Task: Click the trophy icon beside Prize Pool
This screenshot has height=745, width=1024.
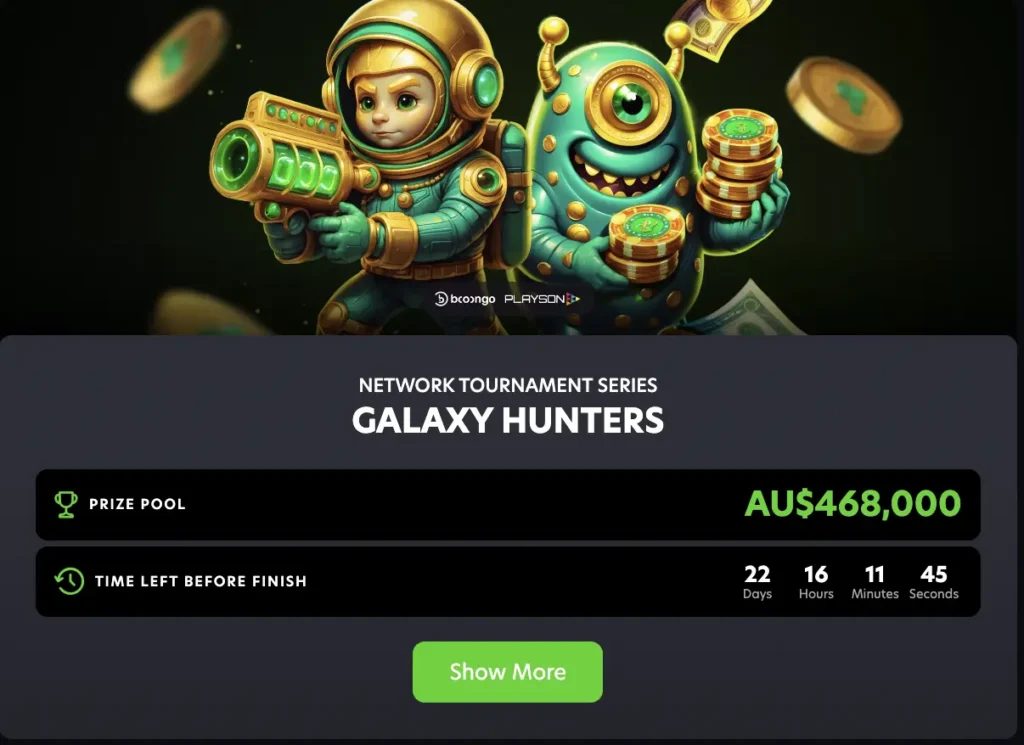Action: coord(66,504)
